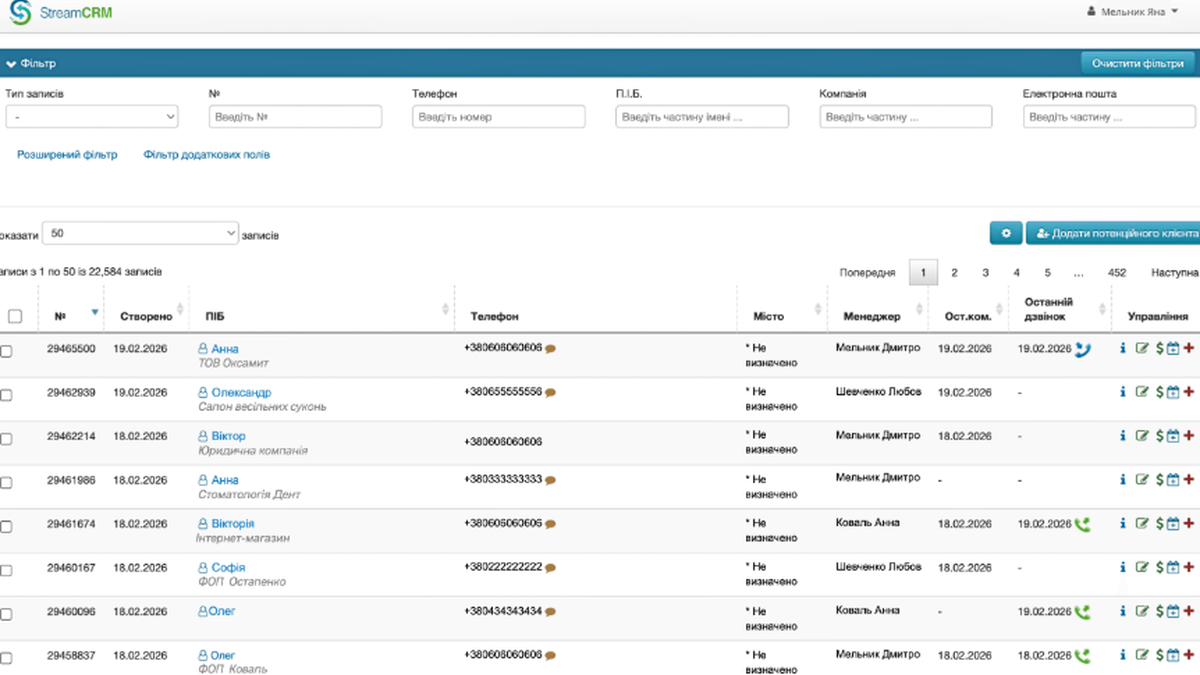Click red plus icon for record 29465500
Image resolution: width=1200 pixels, height=675 pixels.
click(x=1188, y=349)
